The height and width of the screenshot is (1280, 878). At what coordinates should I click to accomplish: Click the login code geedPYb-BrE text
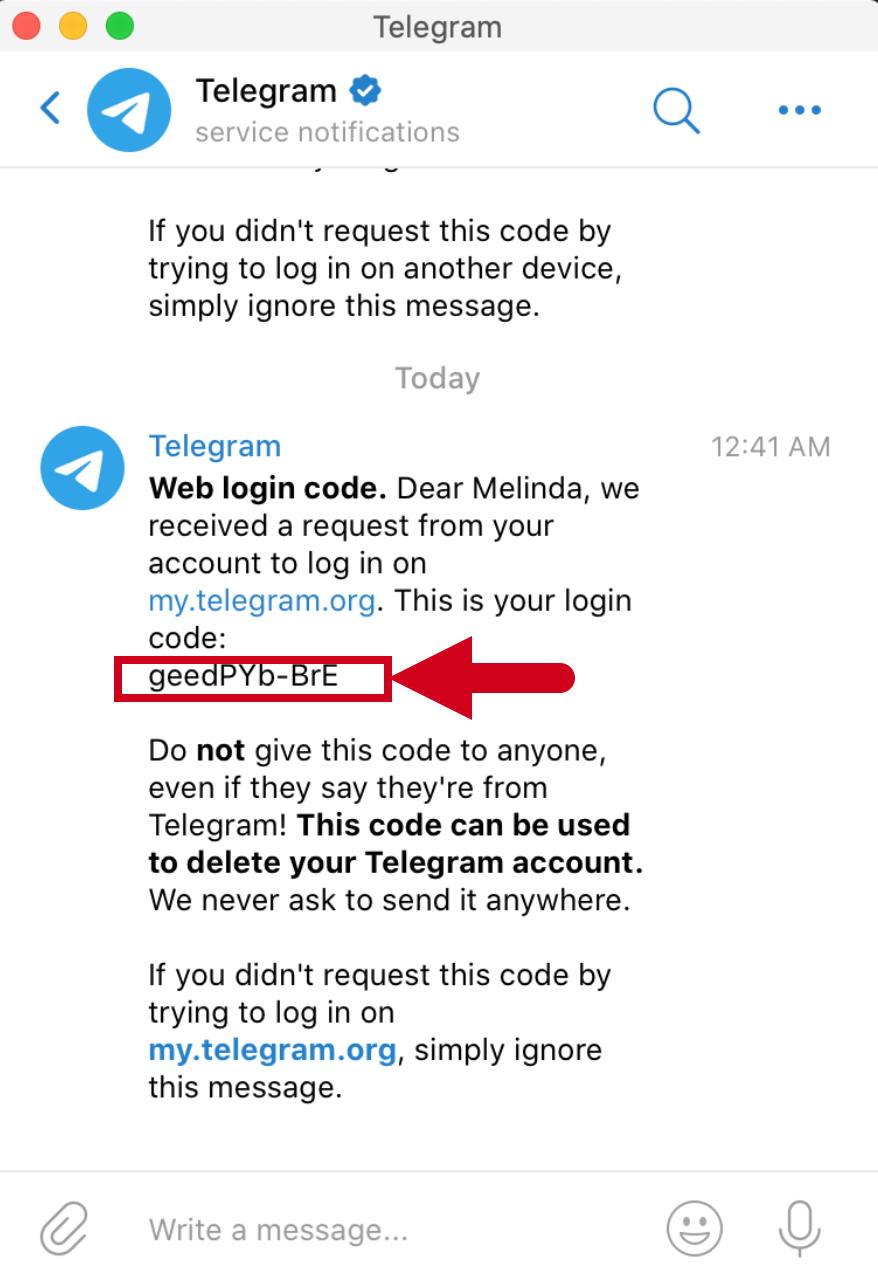(x=243, y=676)
